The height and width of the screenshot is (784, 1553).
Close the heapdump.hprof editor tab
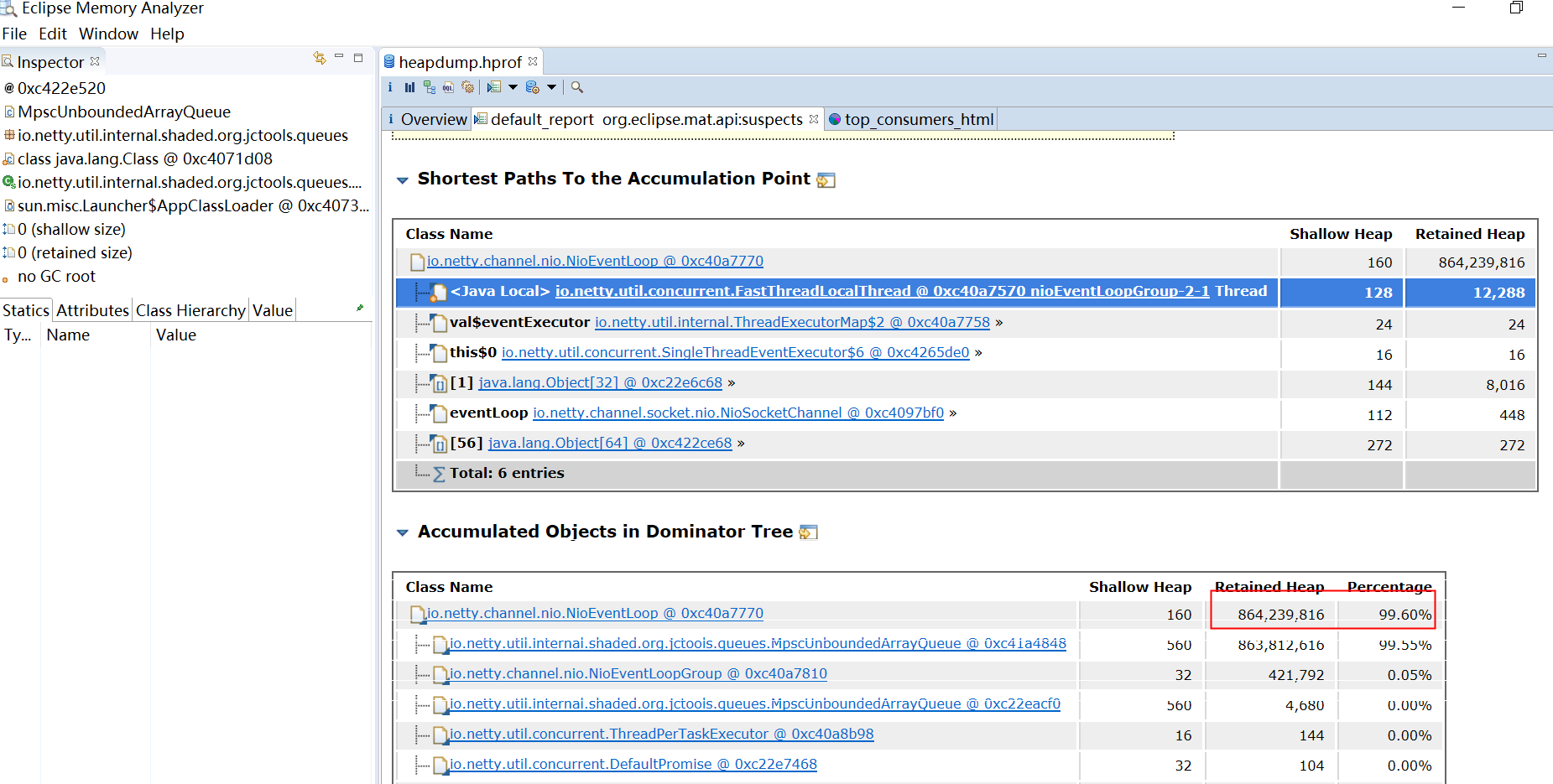coord(533,61)
